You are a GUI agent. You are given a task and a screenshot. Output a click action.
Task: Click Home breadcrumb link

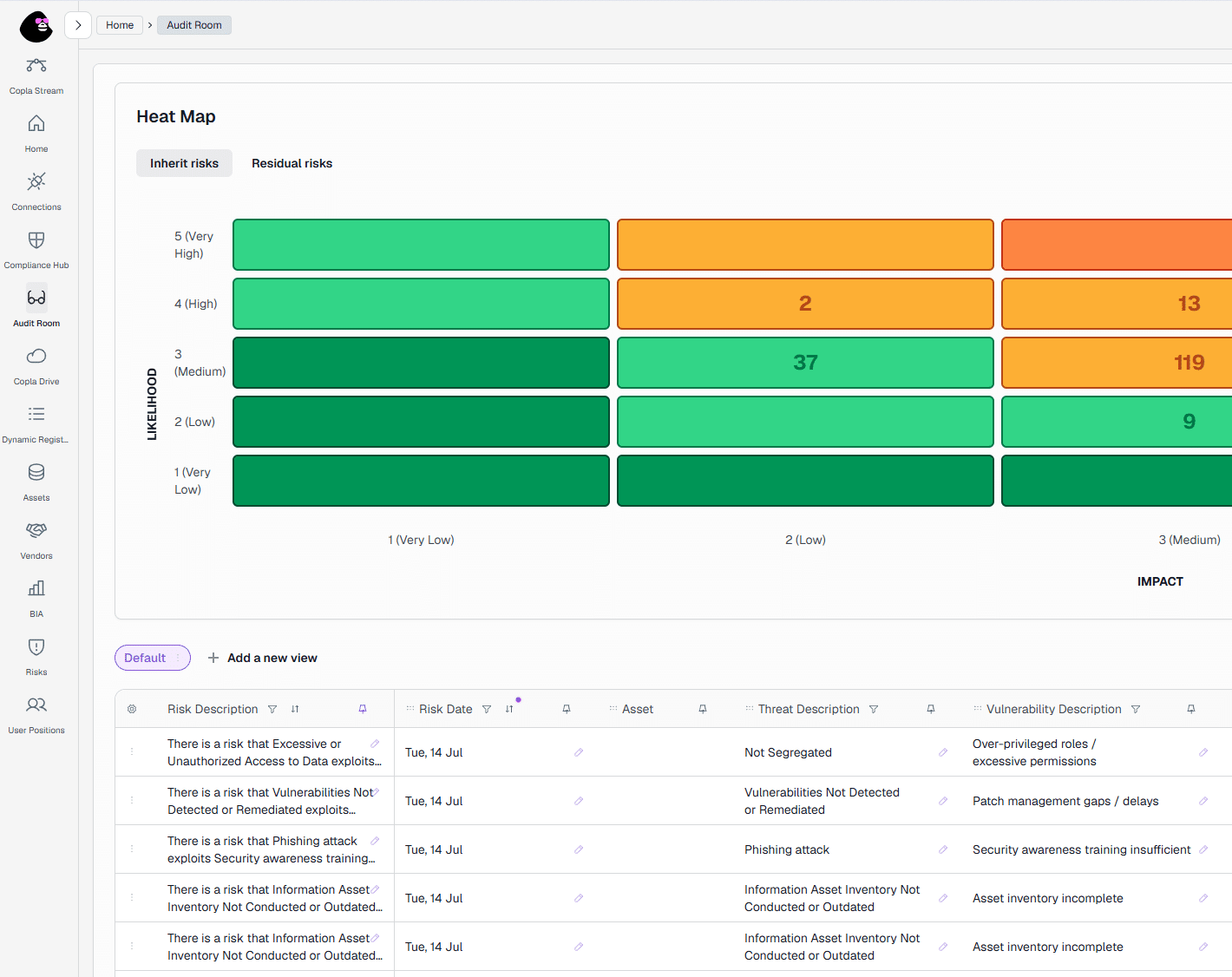(120, 25)
